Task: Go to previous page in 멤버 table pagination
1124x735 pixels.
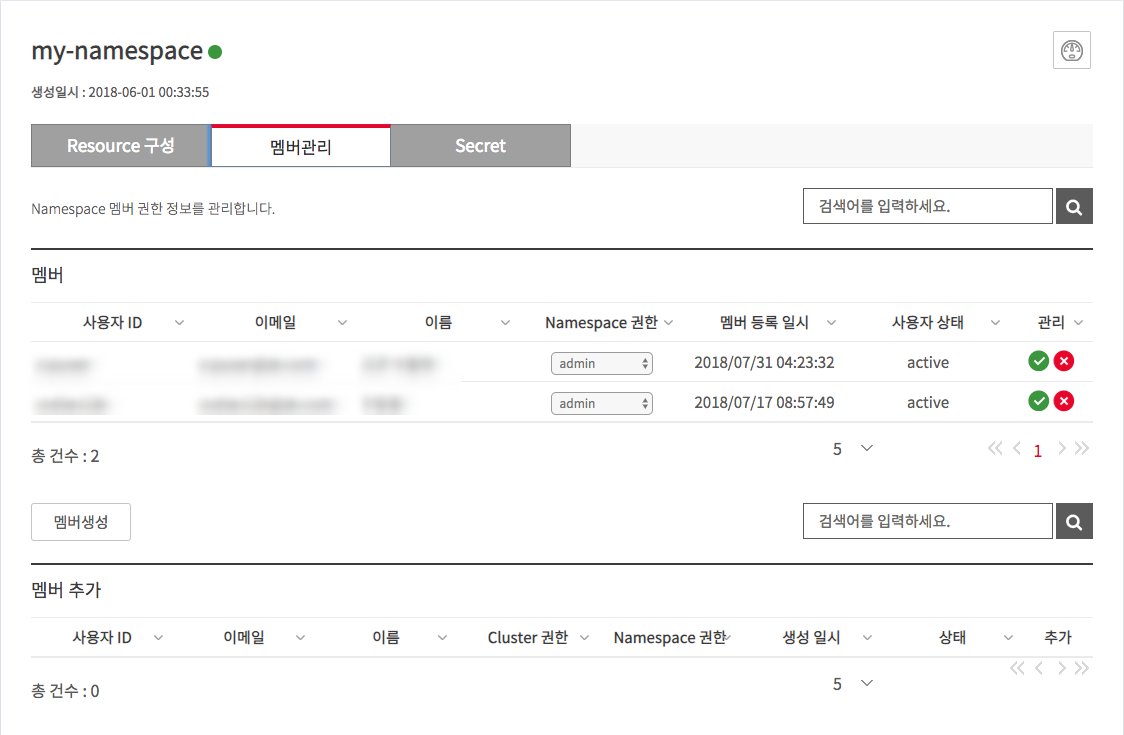Action: (x=1016, y=449)
